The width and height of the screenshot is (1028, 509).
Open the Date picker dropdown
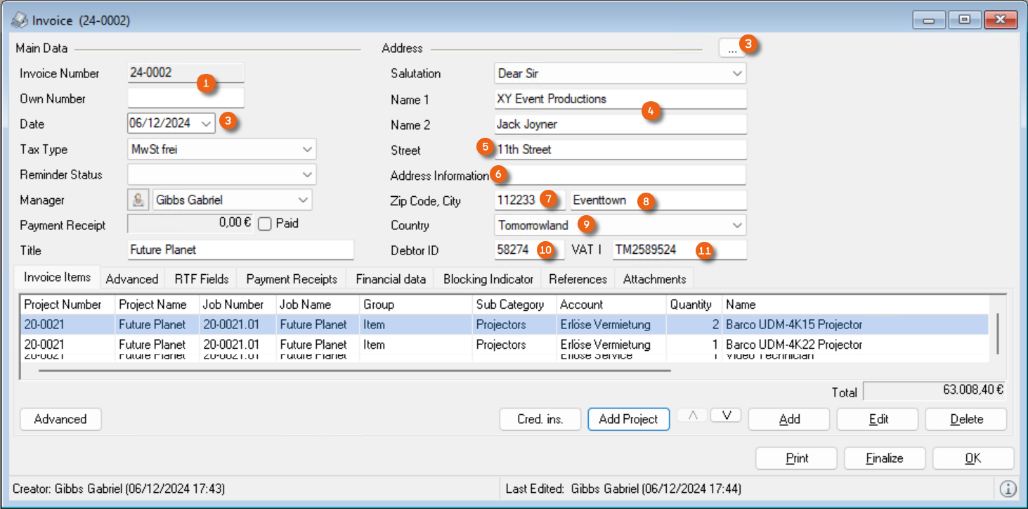click(206, 124)
